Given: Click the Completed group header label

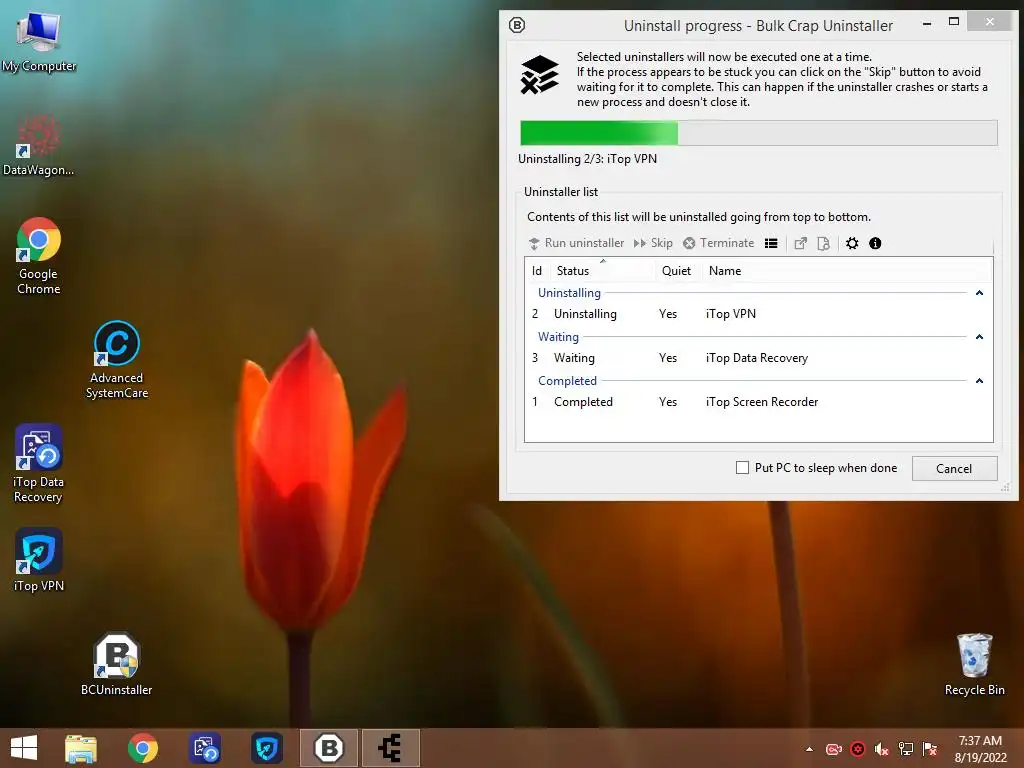Looking at the screenshot, I should [567, 381].
